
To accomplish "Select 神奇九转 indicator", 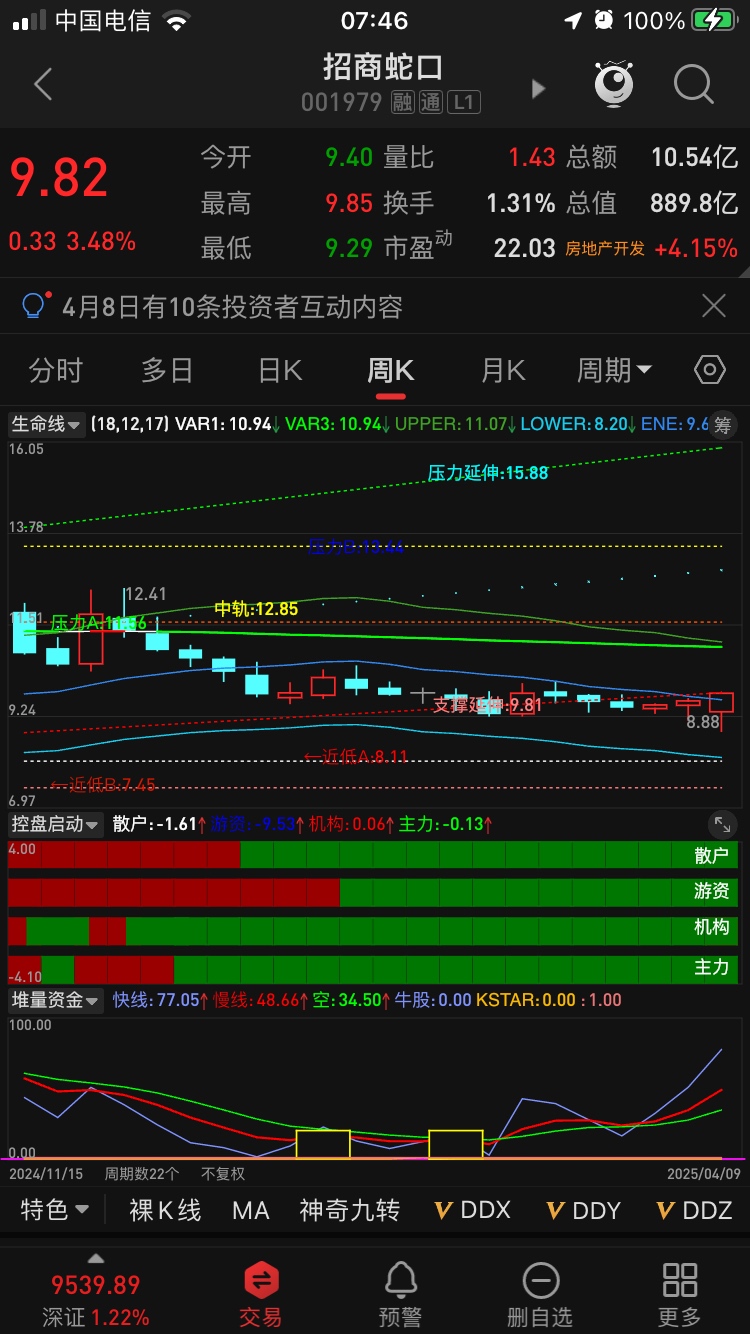I will click(350, 1210).
